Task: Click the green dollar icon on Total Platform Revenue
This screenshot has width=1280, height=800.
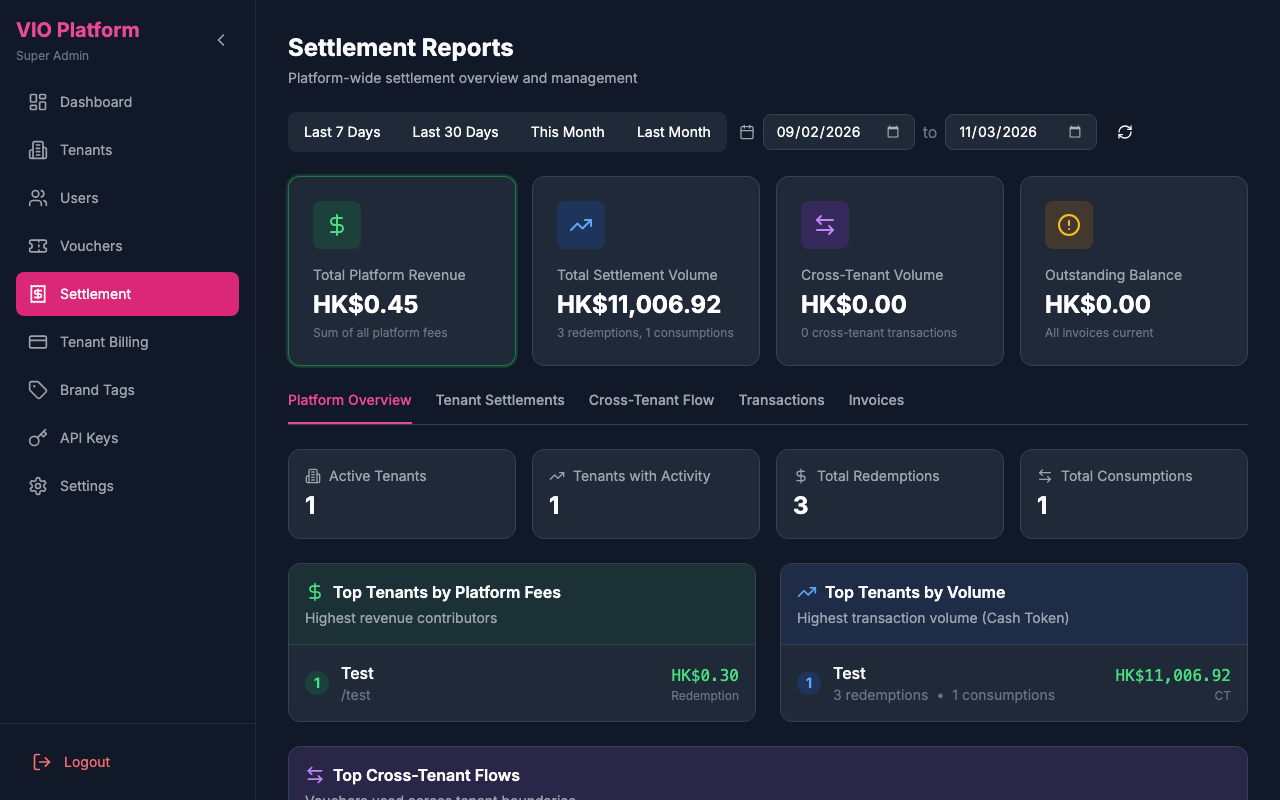Action: (336, 224)
